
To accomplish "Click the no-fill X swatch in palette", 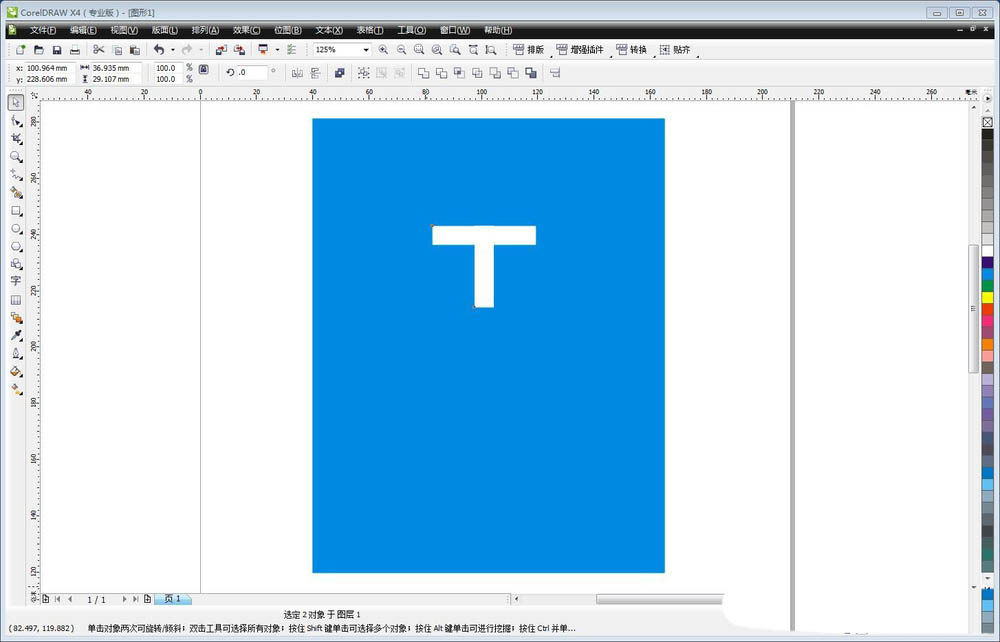I will [x=987, y=122].
